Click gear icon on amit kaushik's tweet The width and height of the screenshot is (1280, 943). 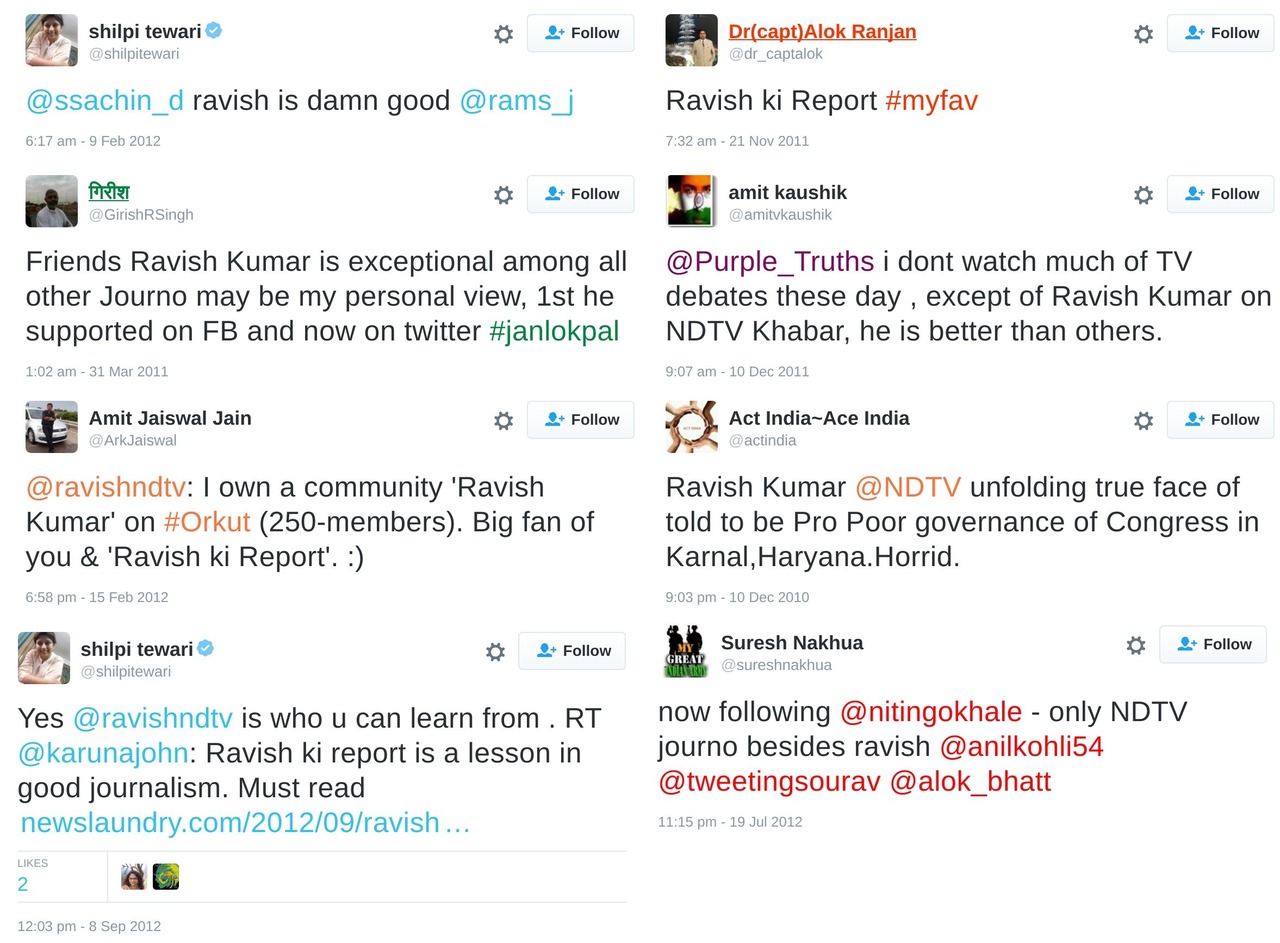tap(1144, 195)
